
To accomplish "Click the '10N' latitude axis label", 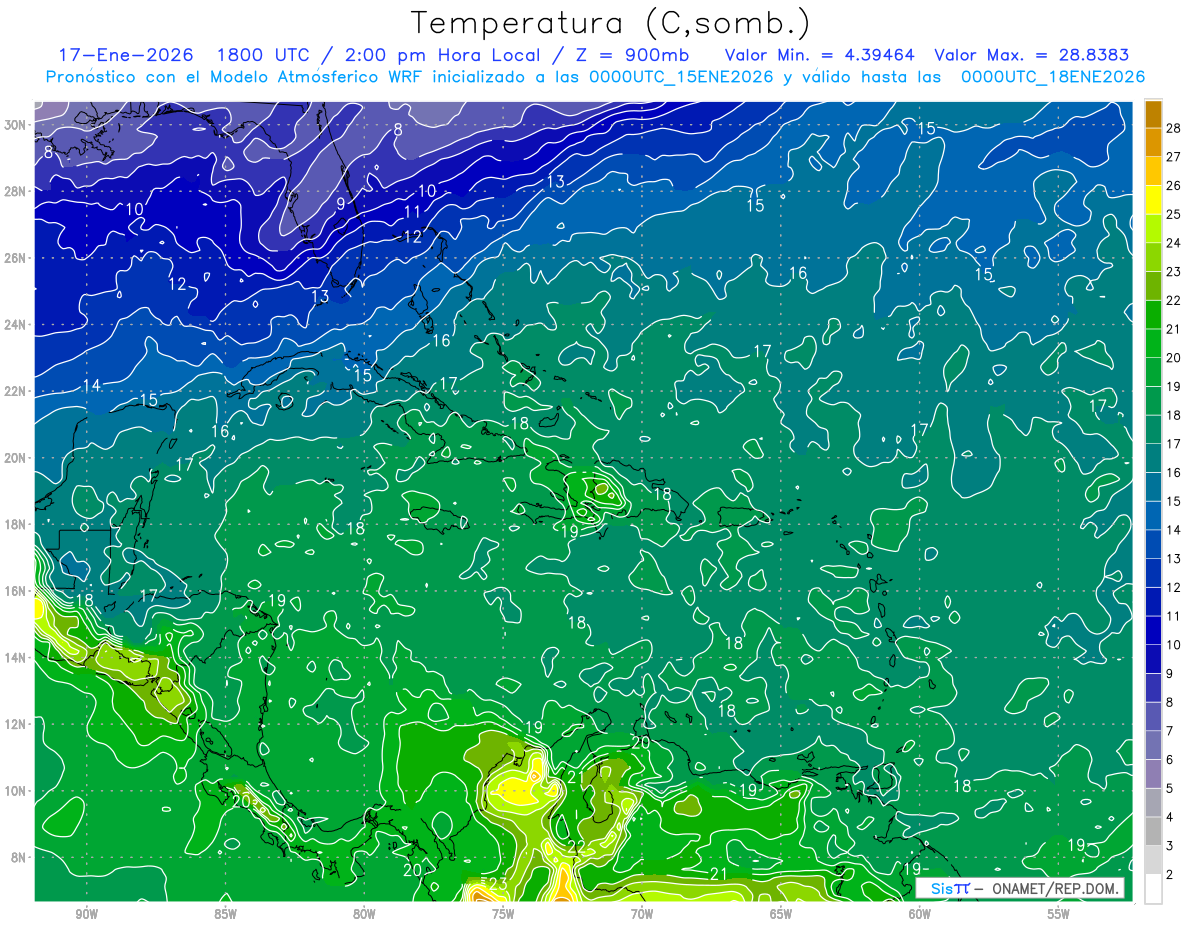I will [17, 791].
